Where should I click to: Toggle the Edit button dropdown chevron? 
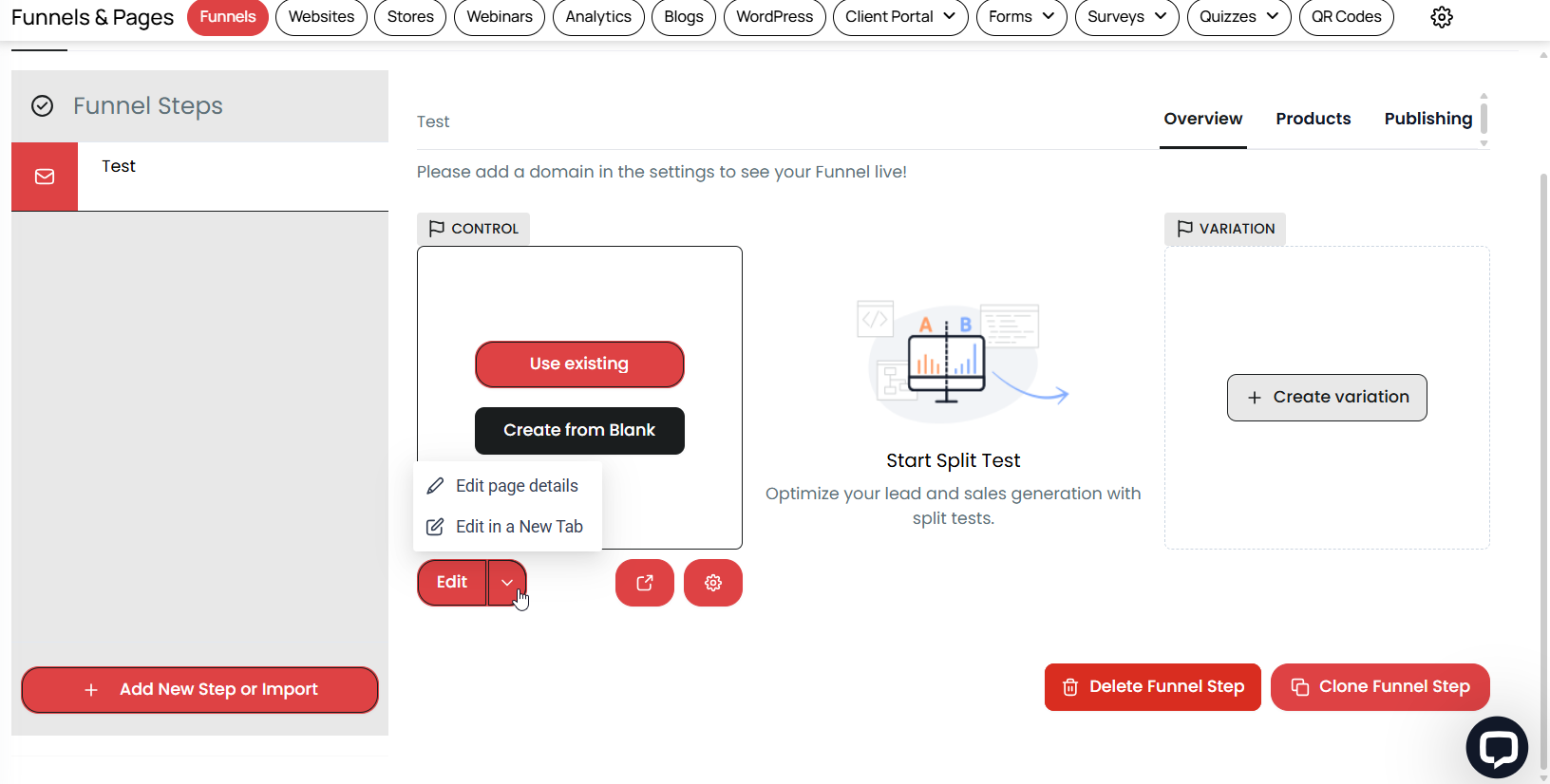click(507, 583)
